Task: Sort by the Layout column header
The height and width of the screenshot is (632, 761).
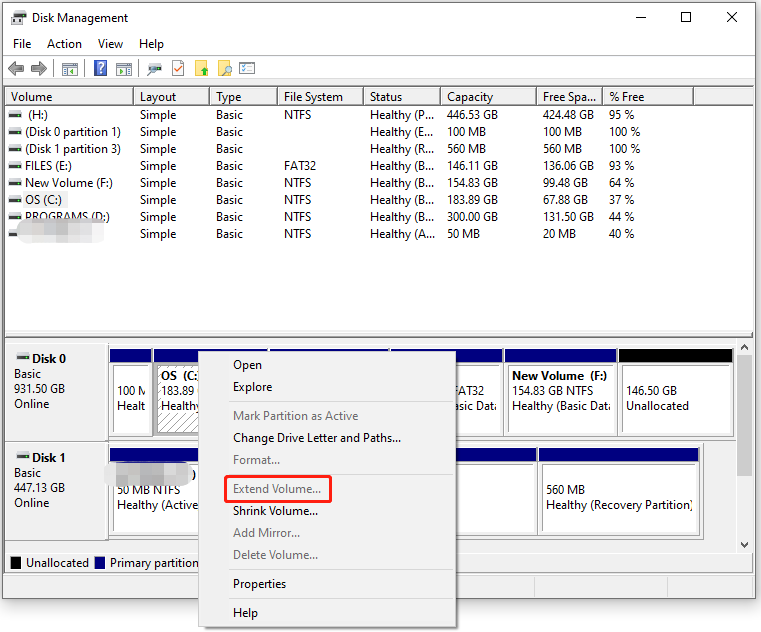Action: coord(171,97)
